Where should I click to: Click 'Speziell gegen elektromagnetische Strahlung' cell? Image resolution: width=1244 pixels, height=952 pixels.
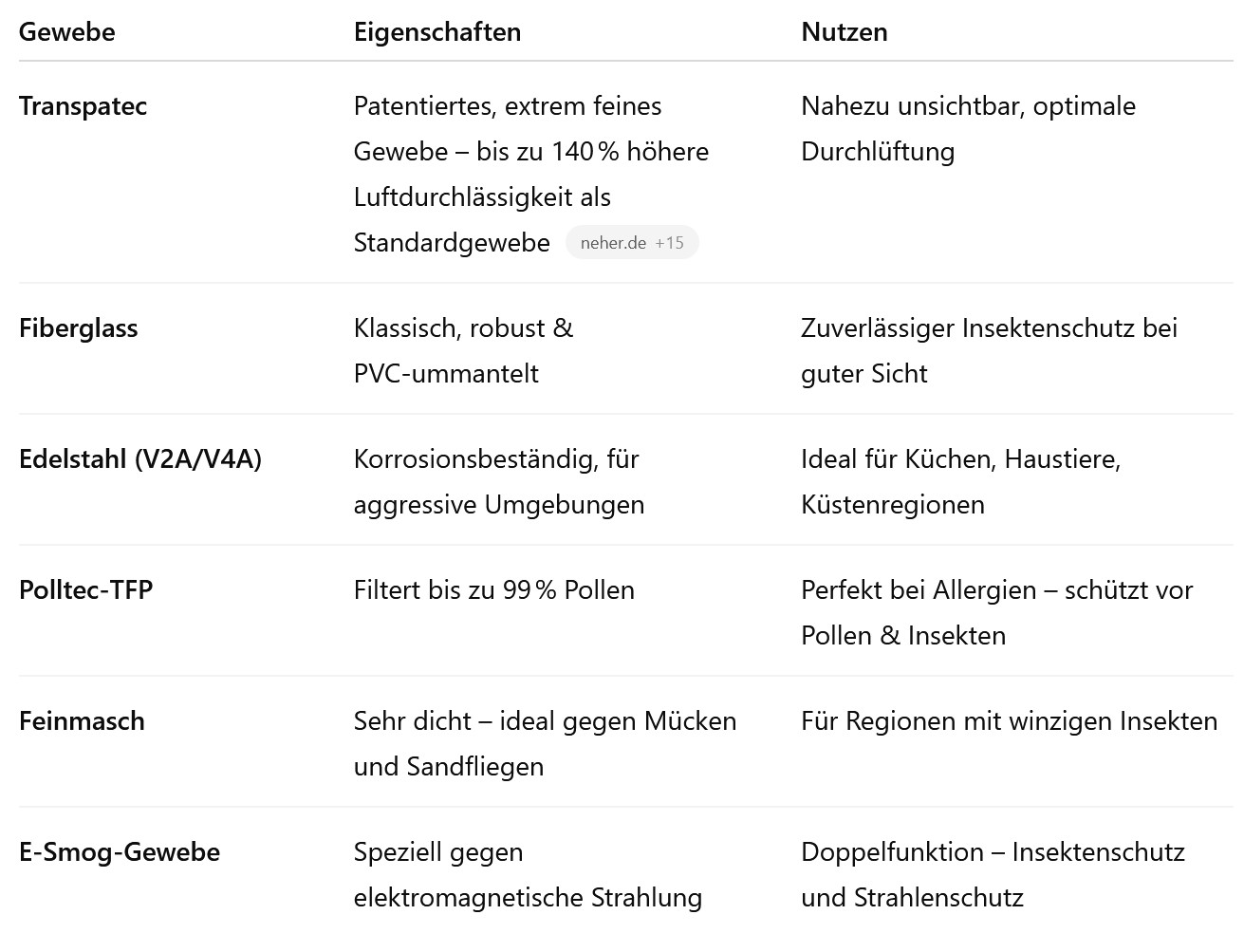529,875
